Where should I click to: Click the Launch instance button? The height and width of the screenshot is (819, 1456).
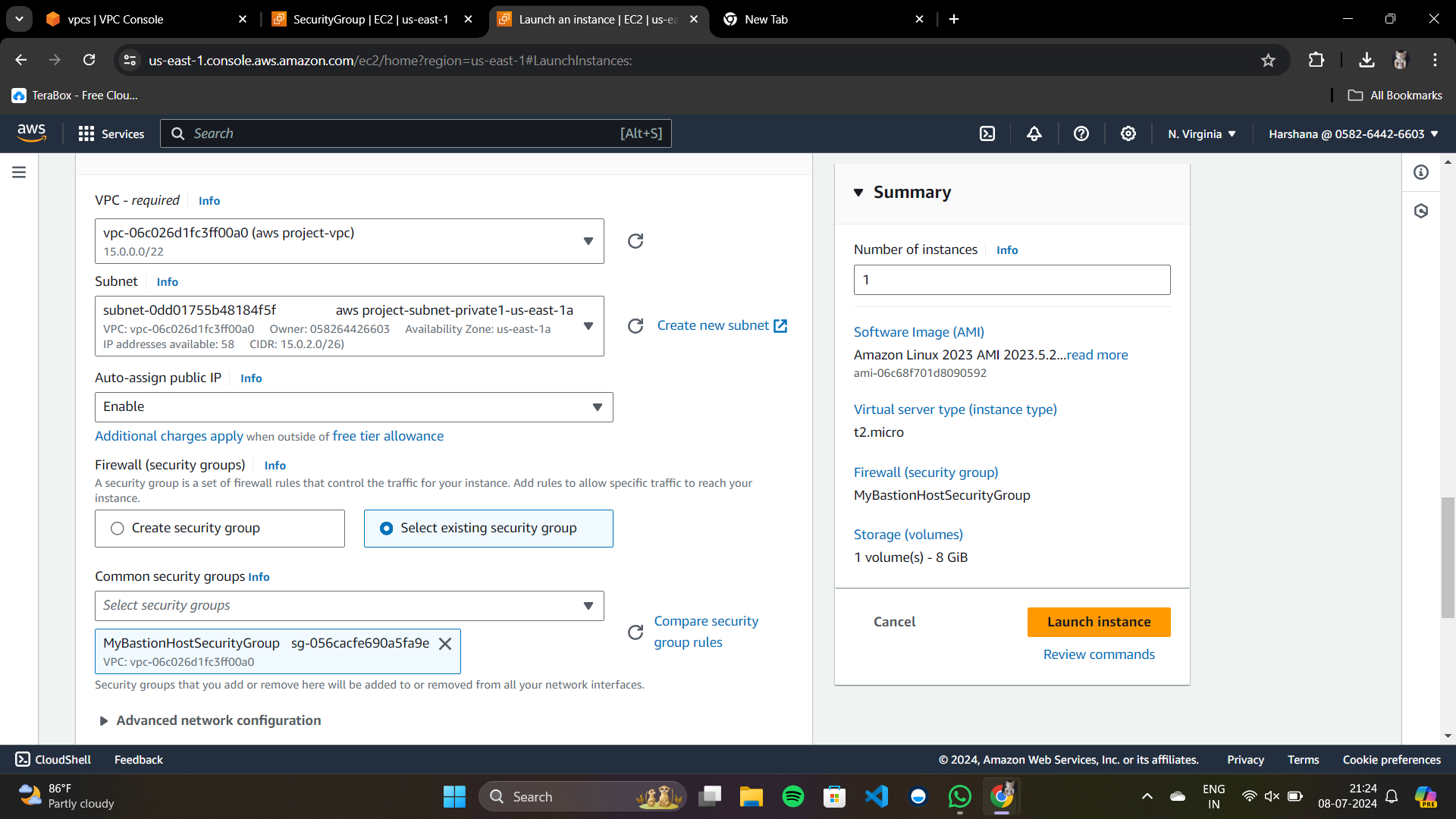[x=1098, y=622]
